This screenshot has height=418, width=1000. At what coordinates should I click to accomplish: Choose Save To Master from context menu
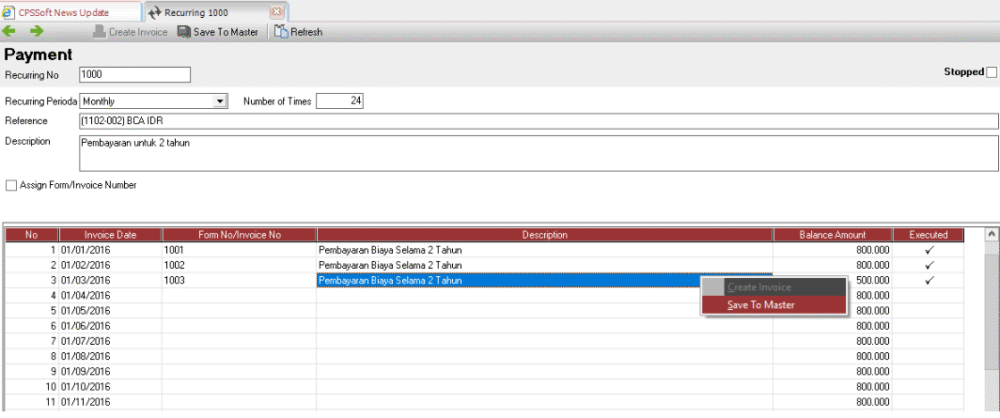[761, 304]
